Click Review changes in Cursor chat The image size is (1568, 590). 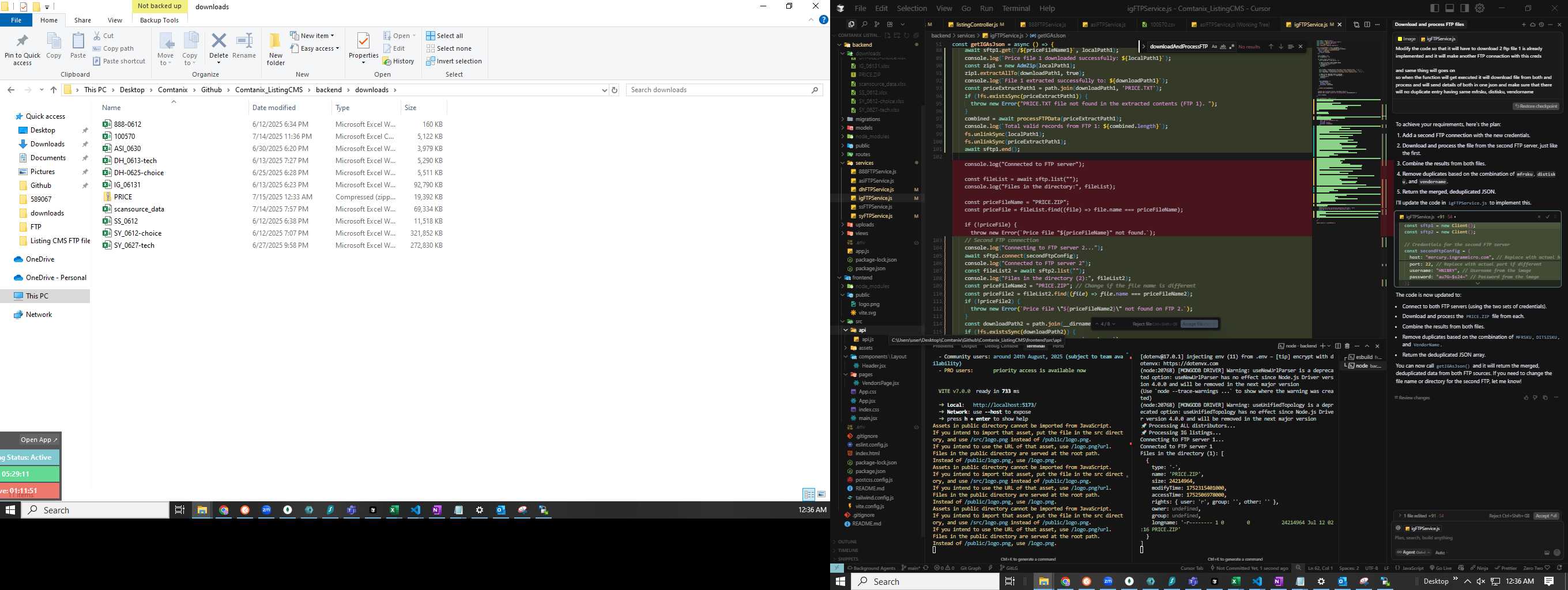coord(1412,398)
